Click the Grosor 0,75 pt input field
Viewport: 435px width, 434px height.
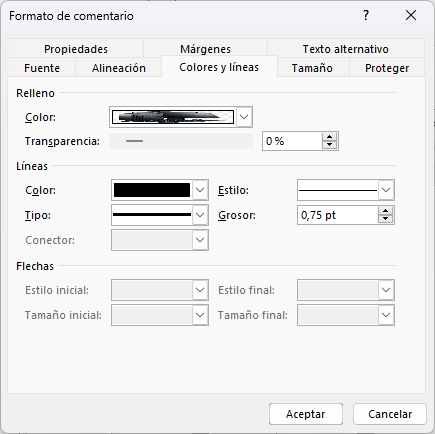coord(337,215)
